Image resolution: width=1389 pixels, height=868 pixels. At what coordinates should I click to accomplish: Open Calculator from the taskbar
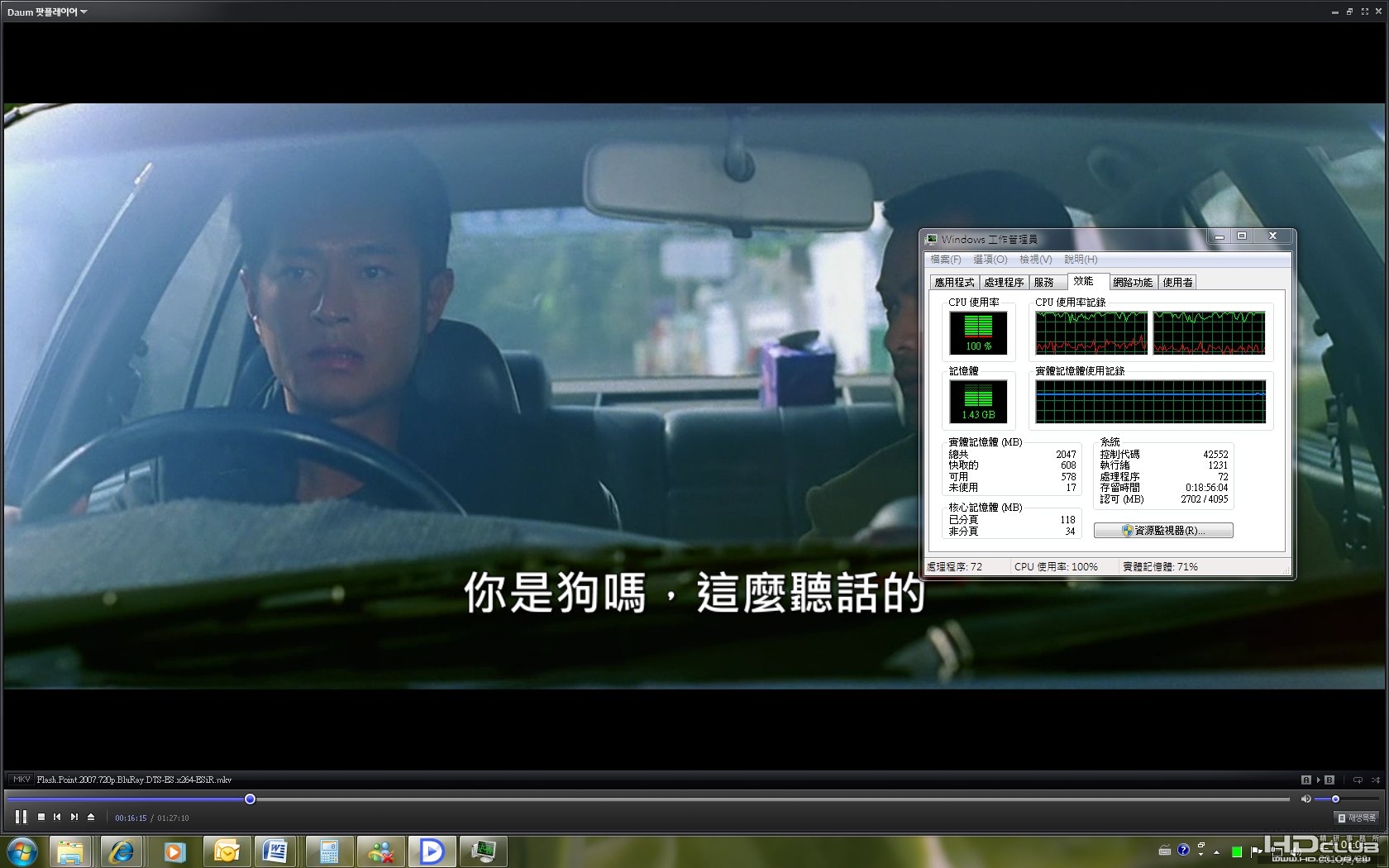(328, 851)
